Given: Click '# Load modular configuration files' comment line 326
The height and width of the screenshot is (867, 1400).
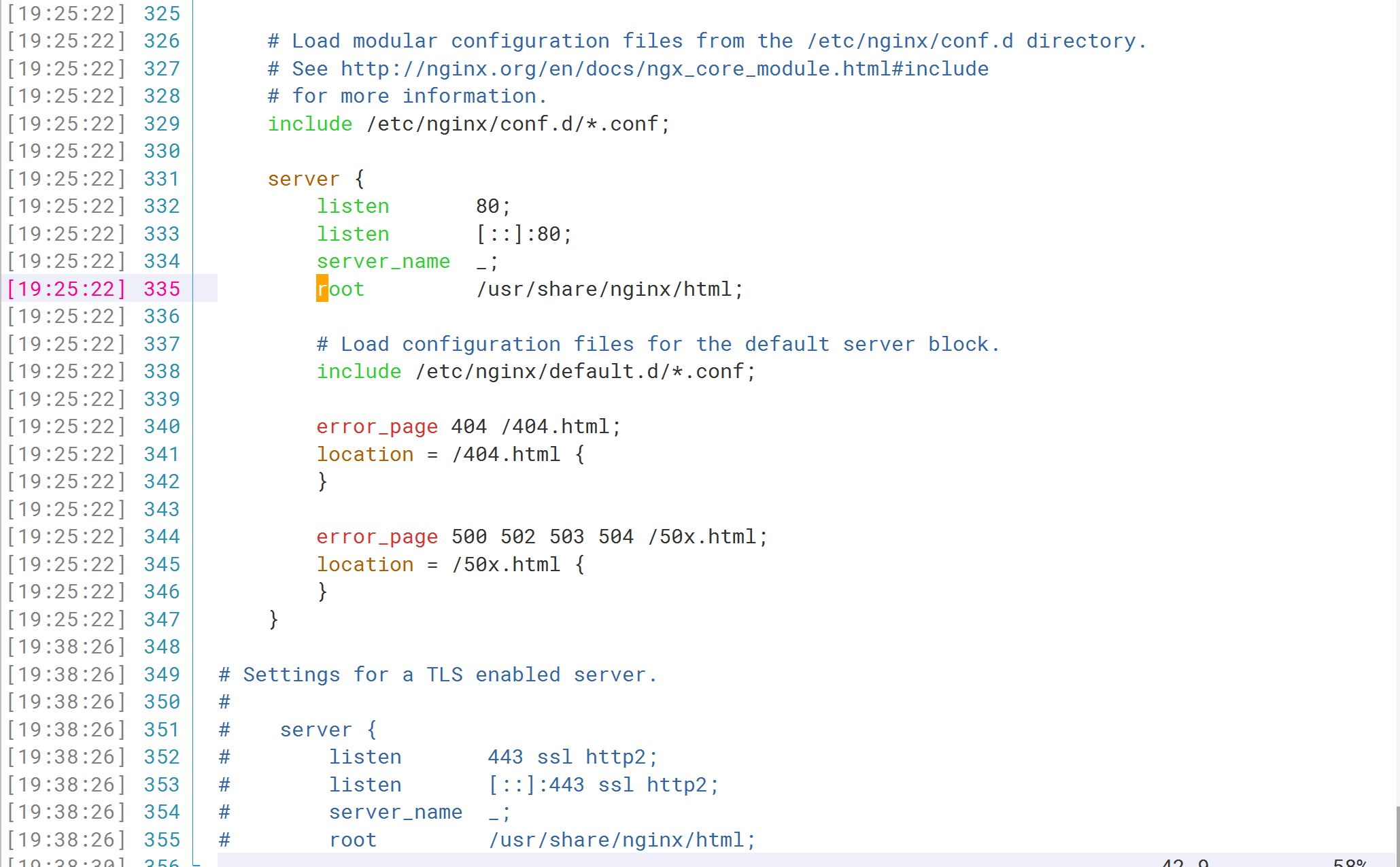Looking at the screenshot, I should tap(707, 41).
